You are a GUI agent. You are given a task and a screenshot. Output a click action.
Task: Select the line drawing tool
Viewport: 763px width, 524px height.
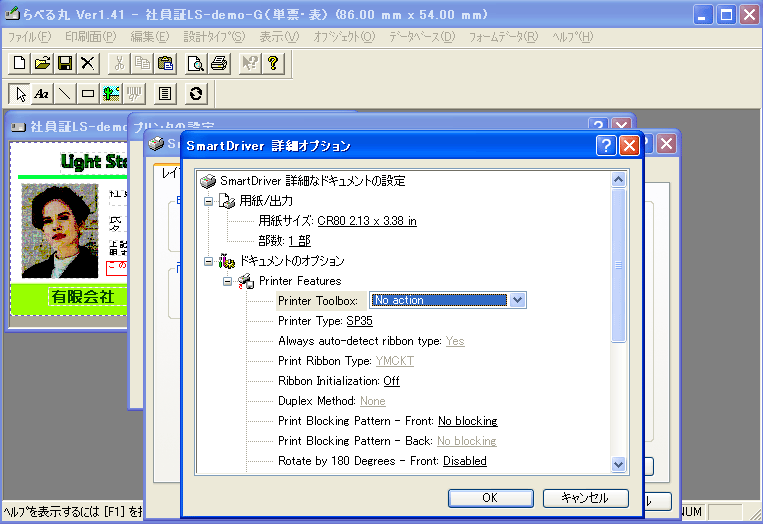pyautogui.click(x=65, y=93)
